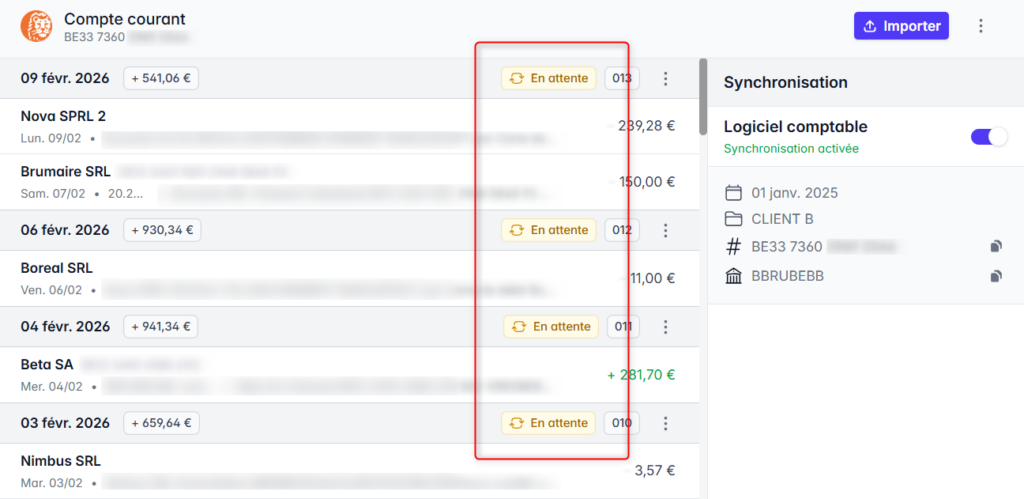The width and height of the screenshot is (1024, 499).
Task: Copy the BBRUBEBB BIC code
Action: tap(995, 276)
